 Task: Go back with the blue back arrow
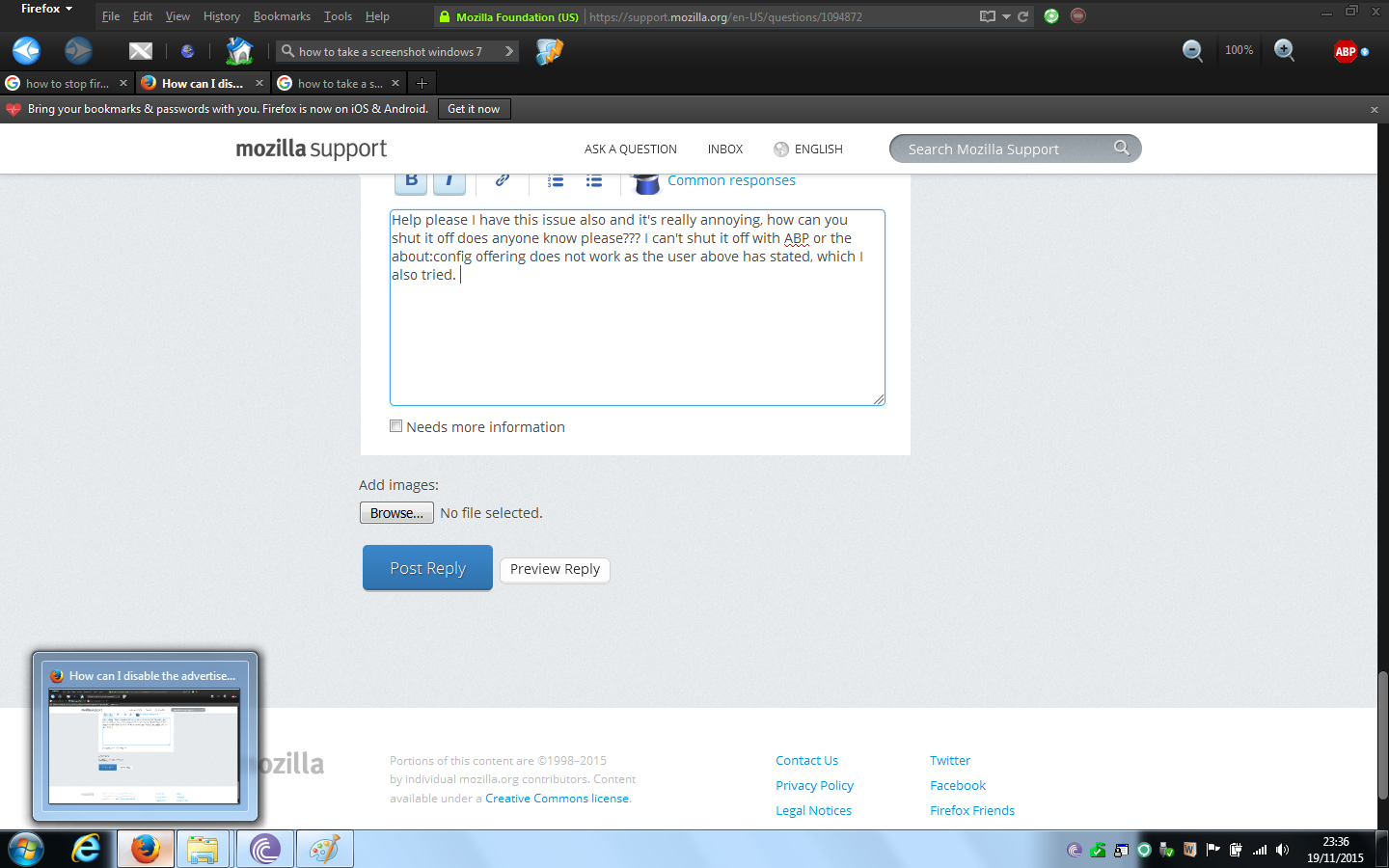[26, 50]
